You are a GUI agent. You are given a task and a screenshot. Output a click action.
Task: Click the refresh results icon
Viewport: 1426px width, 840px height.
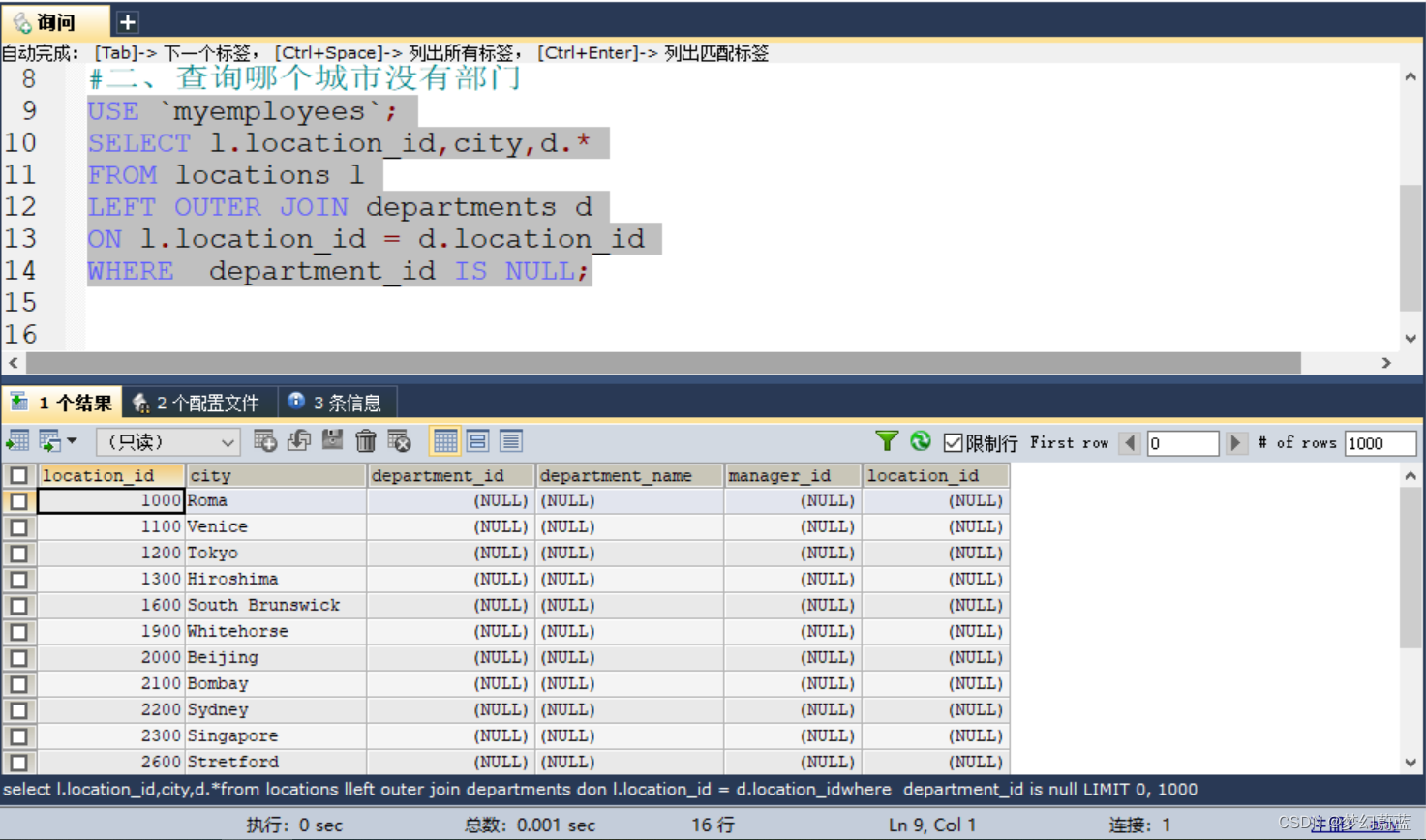point(922,442)
